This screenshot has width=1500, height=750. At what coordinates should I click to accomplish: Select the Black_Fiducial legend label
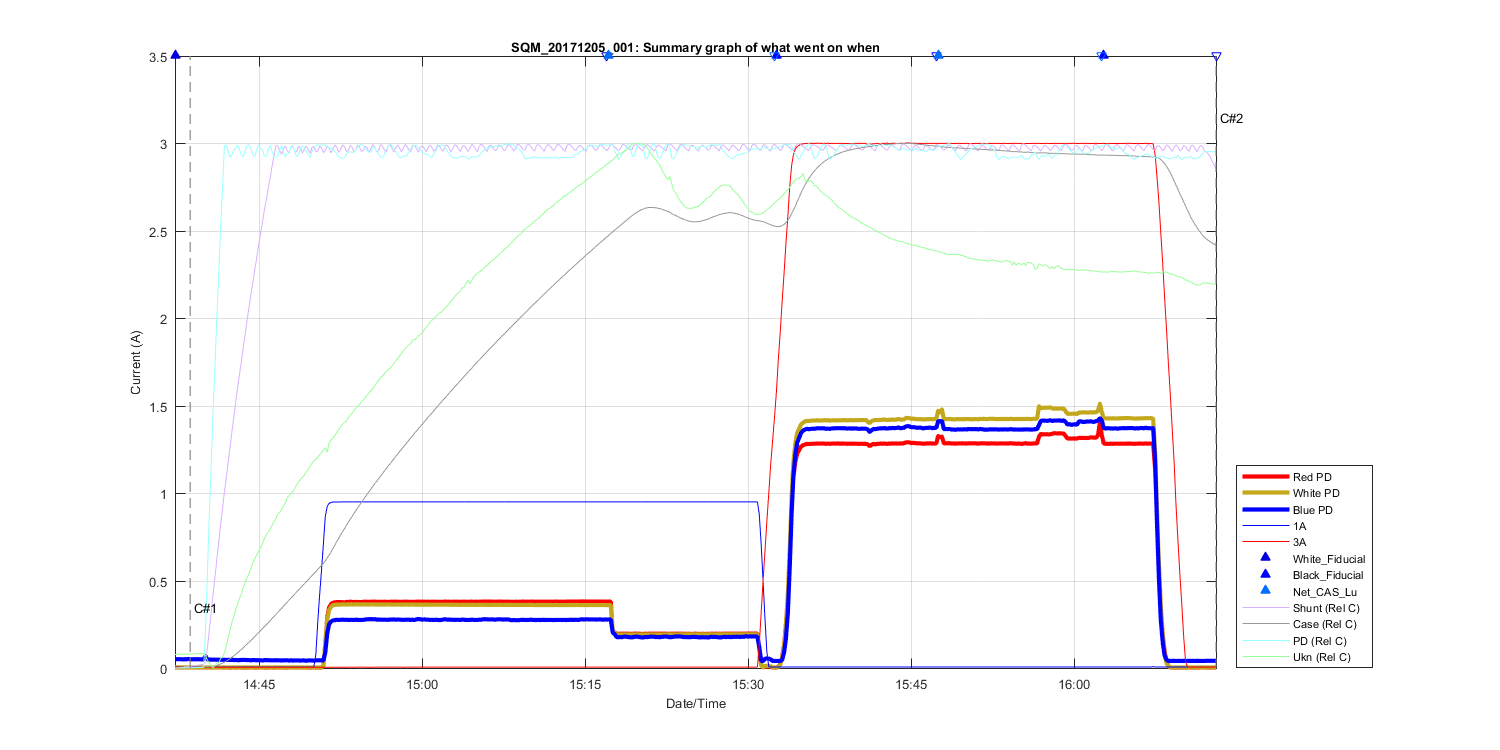click(x=1328, y=575)
